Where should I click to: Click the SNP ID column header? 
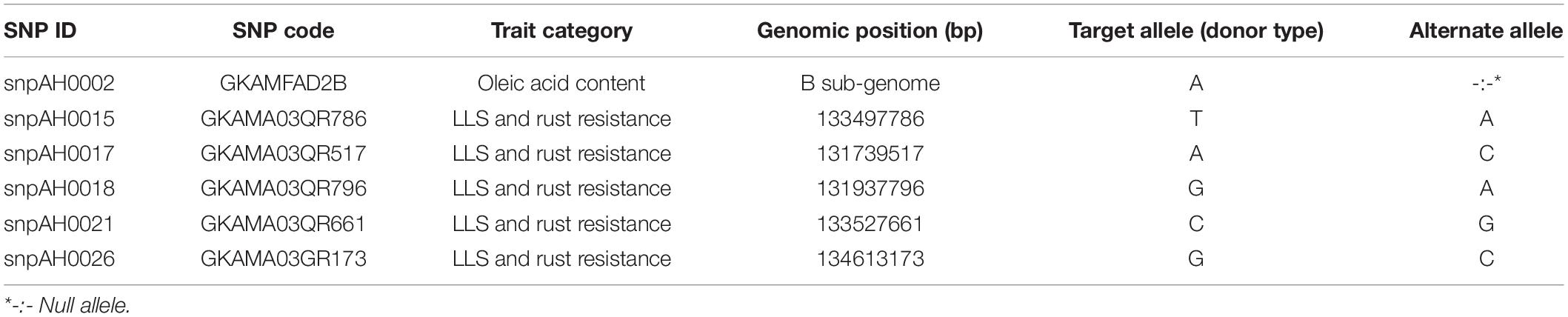[x=40, y=31]
